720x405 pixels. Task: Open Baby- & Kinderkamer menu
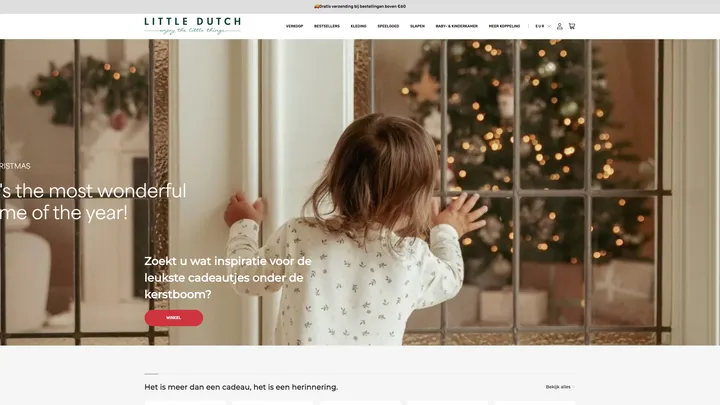tap(457, 26)
